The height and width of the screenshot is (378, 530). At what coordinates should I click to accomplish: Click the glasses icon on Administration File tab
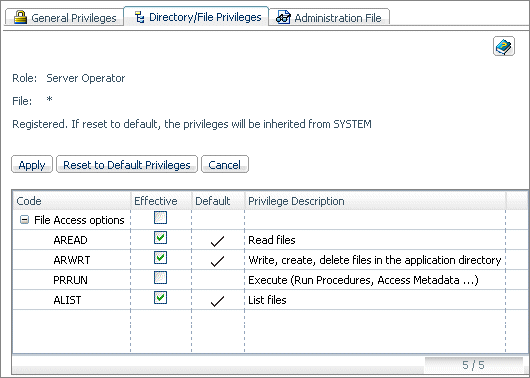pos(283,17)
